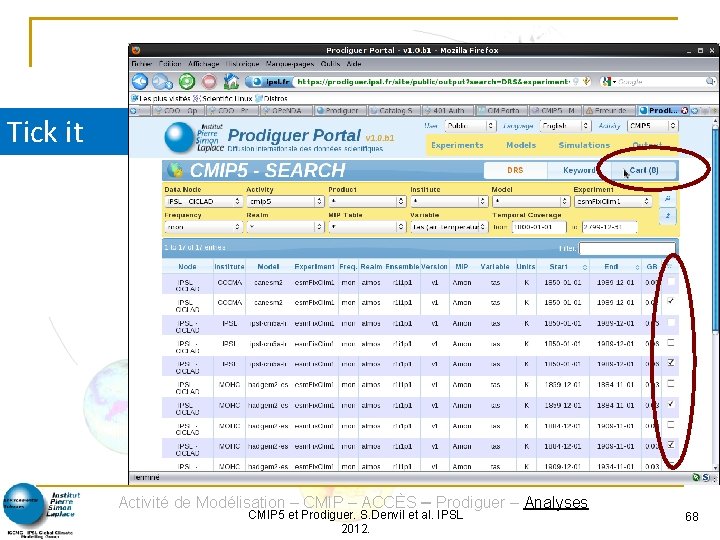Untick the checked CCCMA canesm2 row checkbox

click(x=671, y=301)
